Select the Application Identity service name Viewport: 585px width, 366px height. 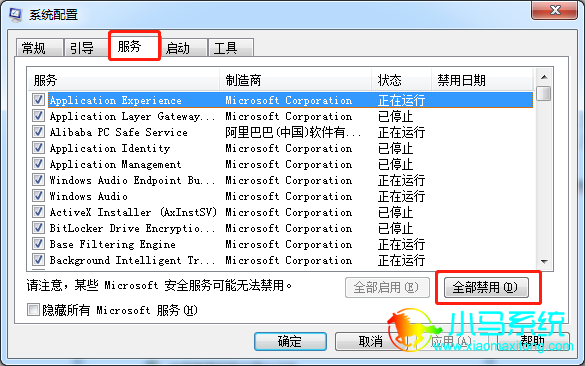110,148
